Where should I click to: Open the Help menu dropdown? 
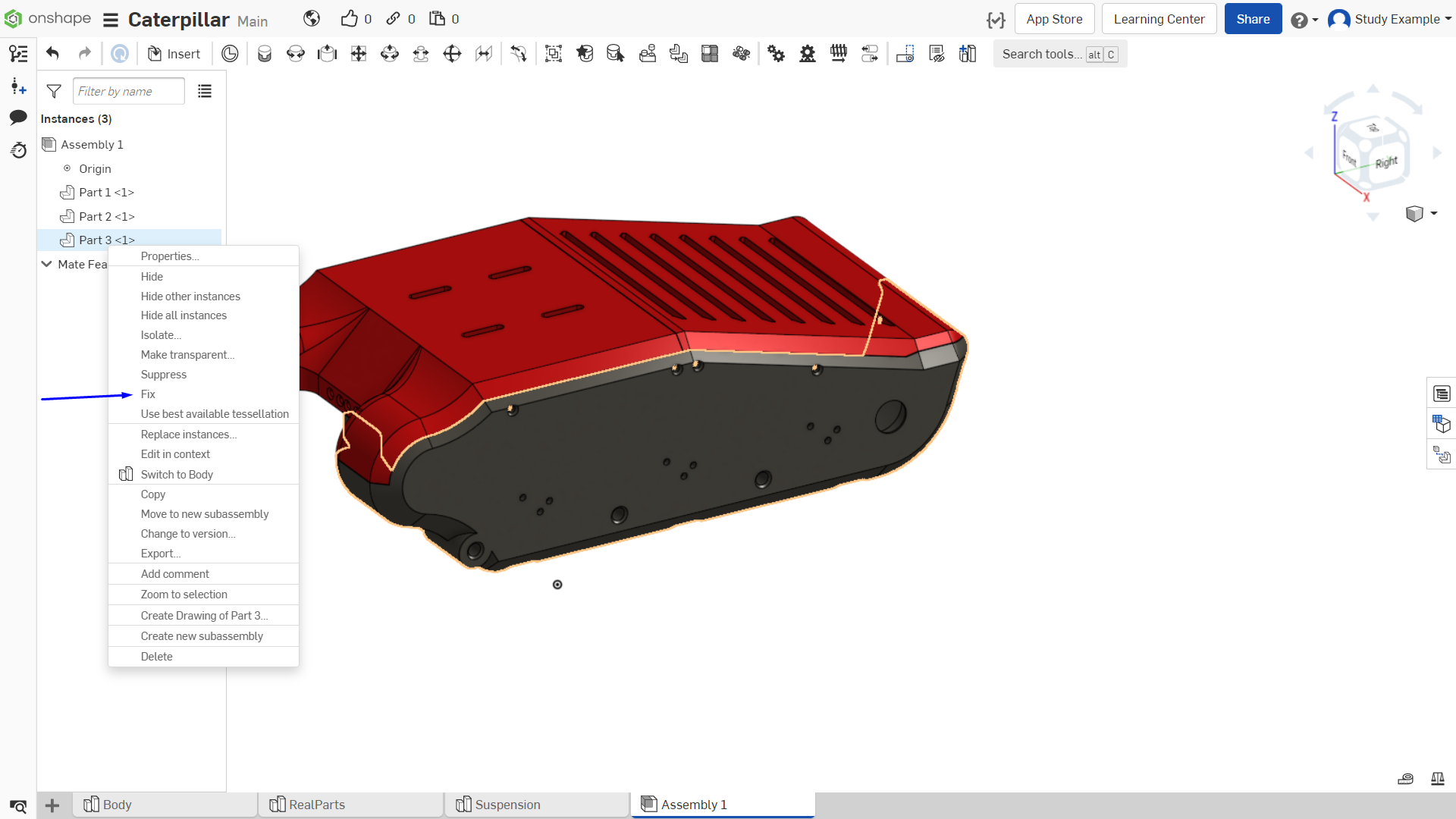click(x=1304, y=20)
